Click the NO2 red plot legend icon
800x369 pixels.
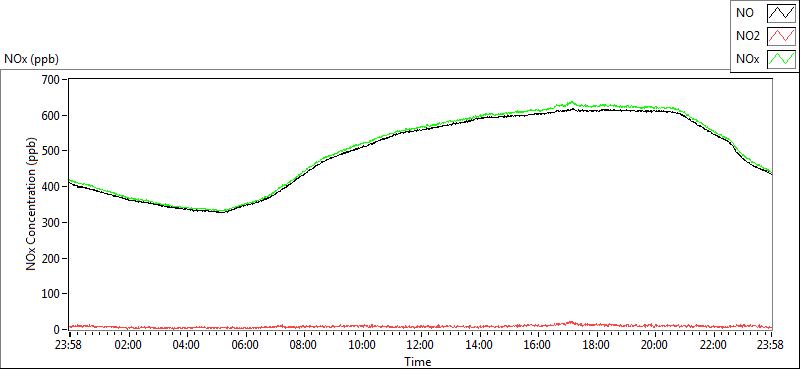(x=782, y=37)
